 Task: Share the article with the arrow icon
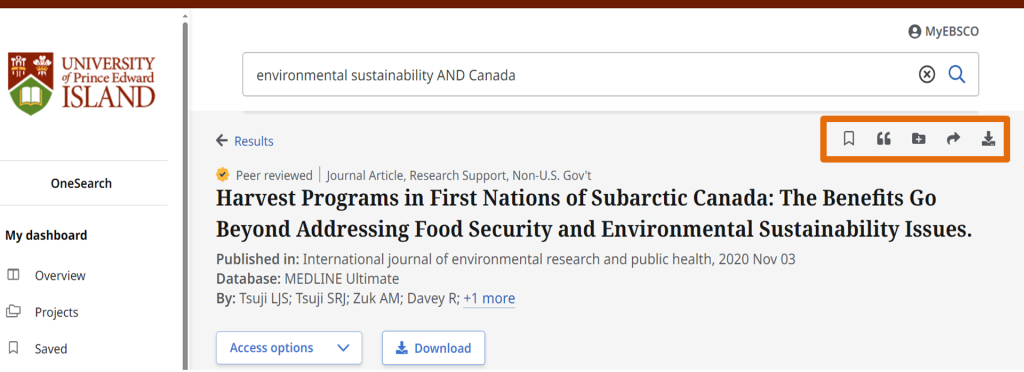tap(953, 138)
